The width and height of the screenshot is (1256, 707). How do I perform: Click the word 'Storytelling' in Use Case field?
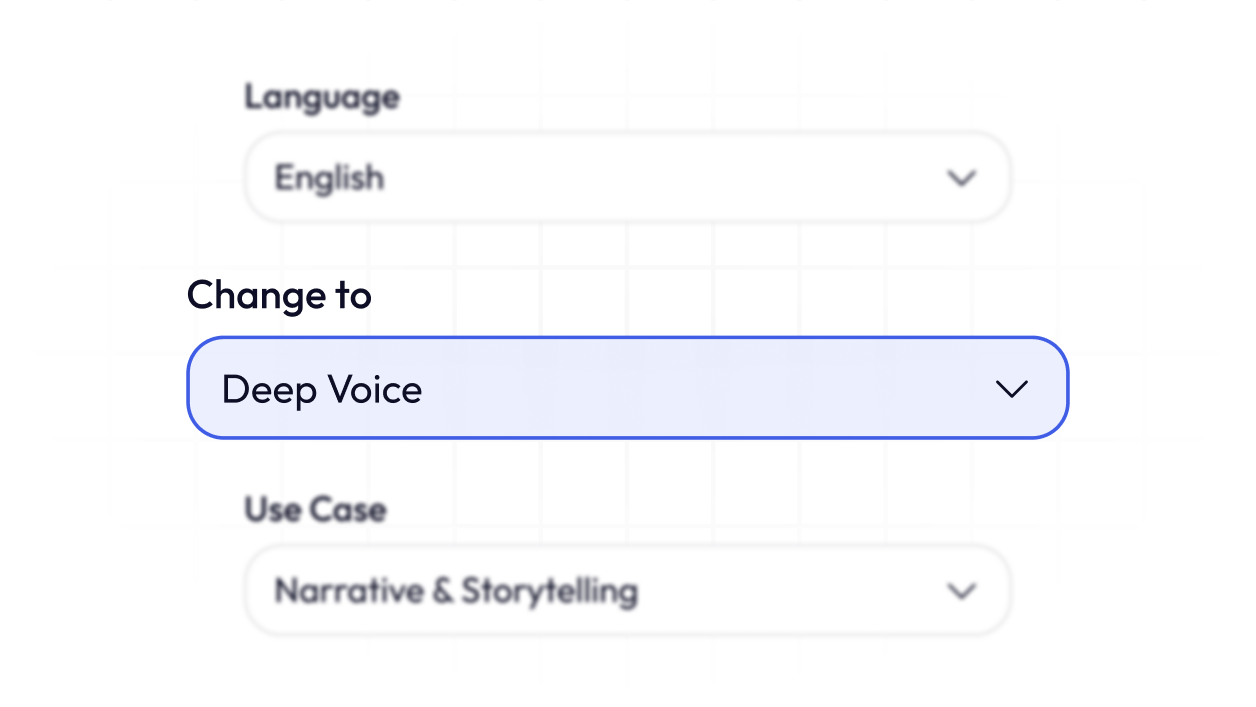pos(549,591)
